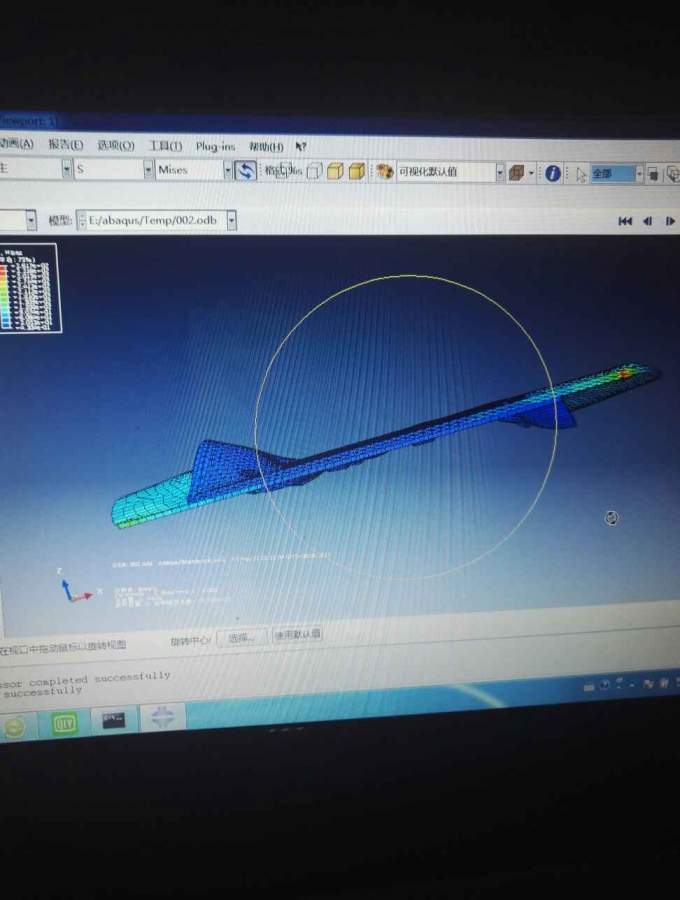Click the context help arrow-question icon
The height and width of the screenshot is (900, 680).
coord(301,147)
